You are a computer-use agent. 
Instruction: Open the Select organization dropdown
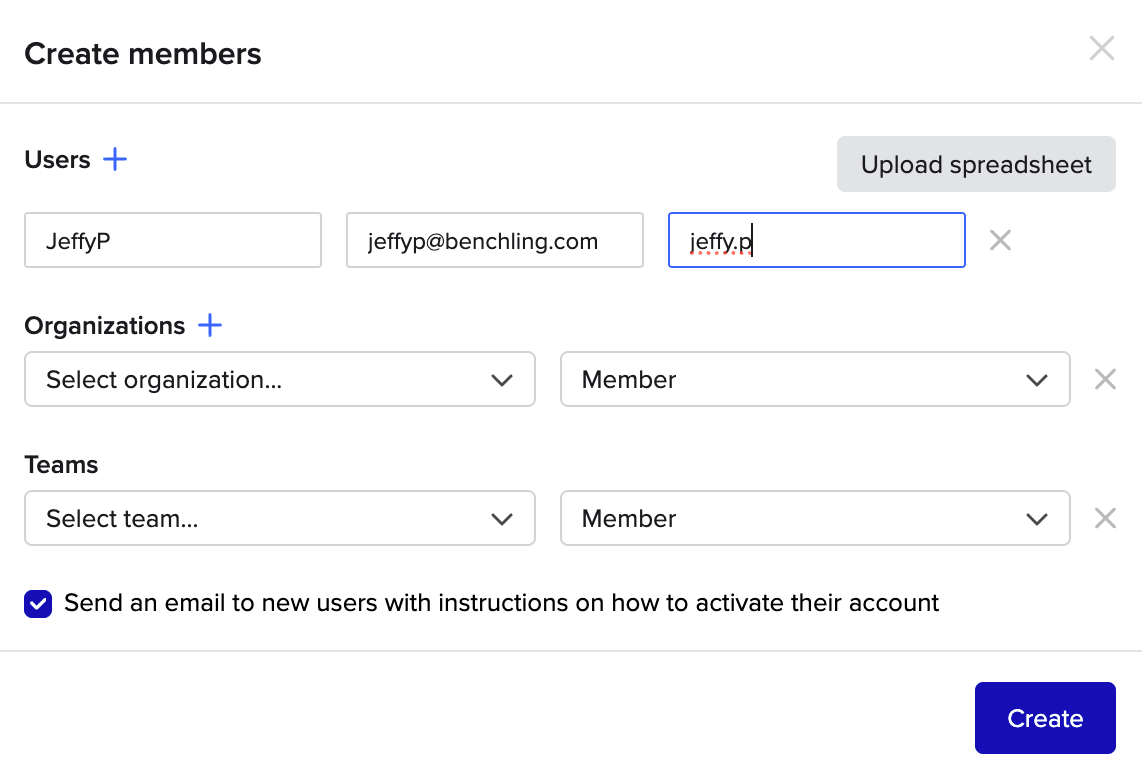point(280,379)
